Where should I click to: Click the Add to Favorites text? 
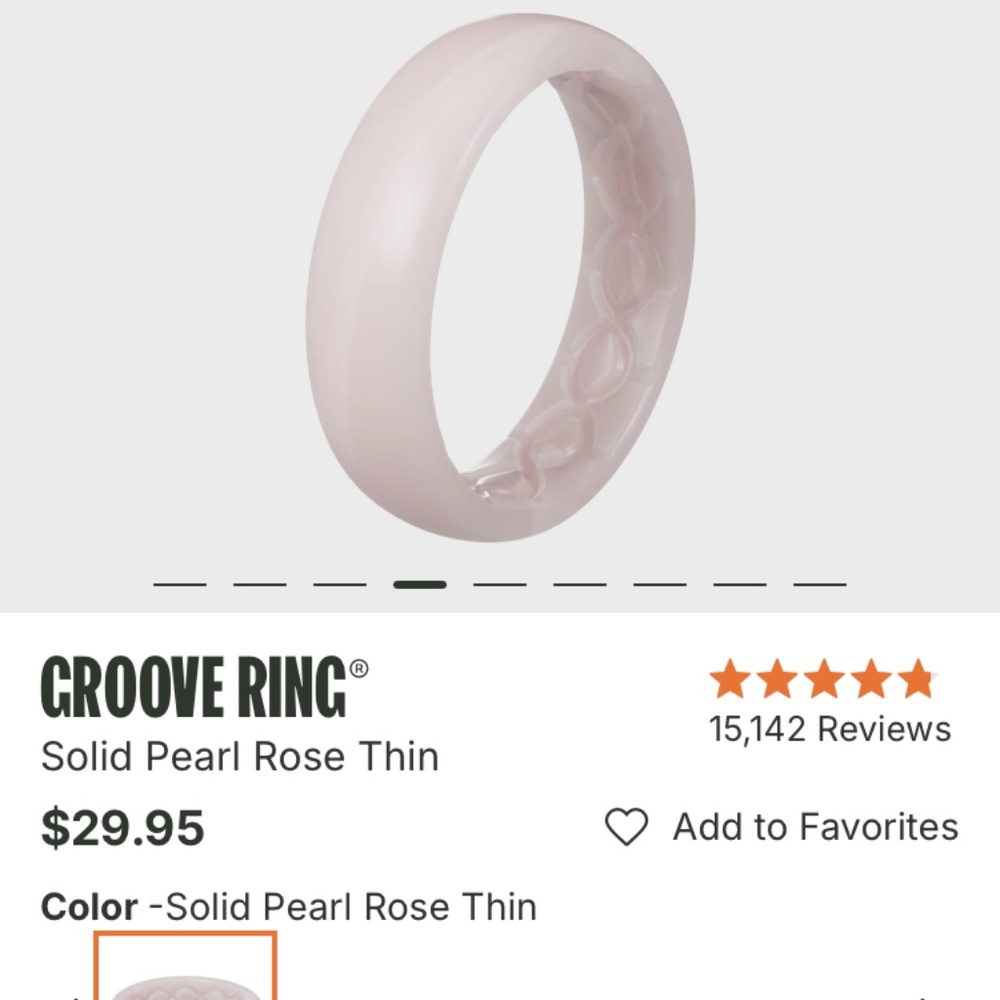coord(815,827)
